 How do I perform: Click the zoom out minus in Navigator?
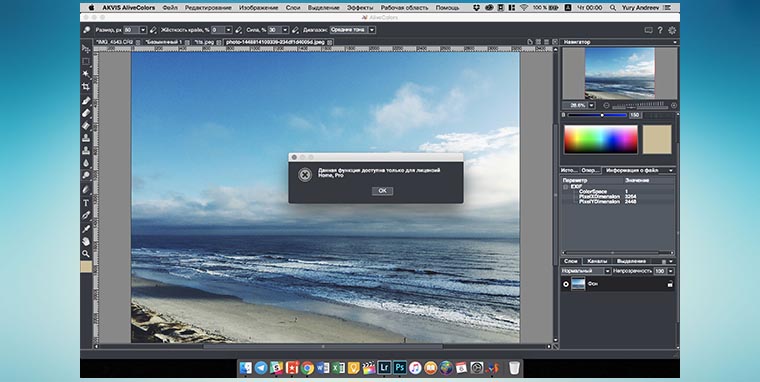tap(606, 105)
